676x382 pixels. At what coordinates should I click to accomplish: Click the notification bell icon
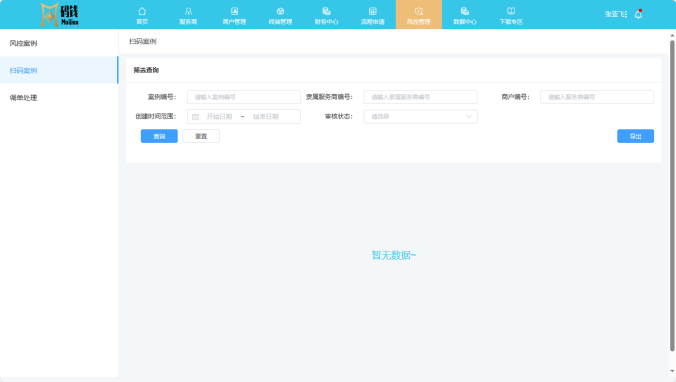coord(638,14)
